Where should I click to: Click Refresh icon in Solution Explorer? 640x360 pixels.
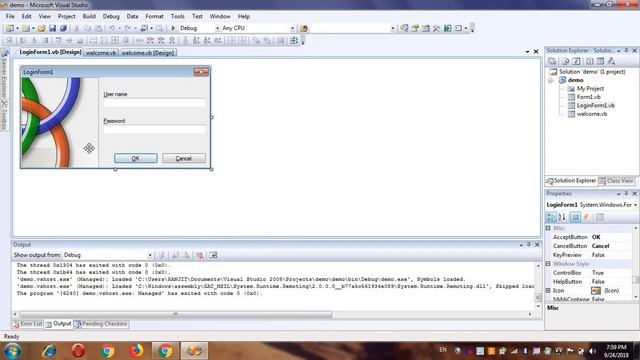coord(576,61)
